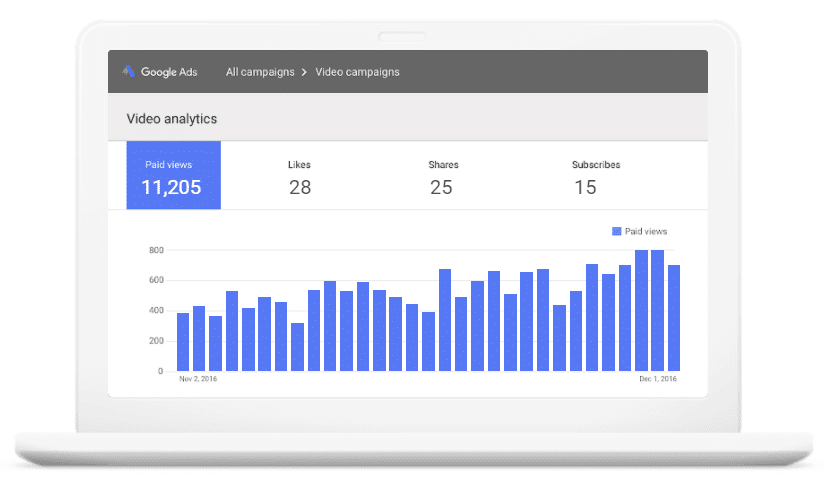The image size is (825, 480).
Task: Open the All campaigns breadcrumb
Action: tap(260, 72)
